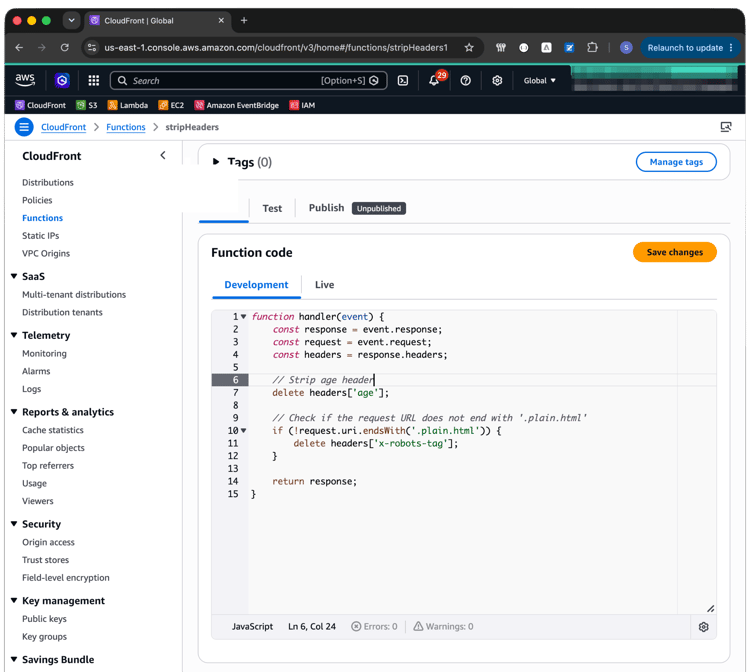Follow the Functions breadcrumb link
Screen dimensions: 750x672
[126, 127]
